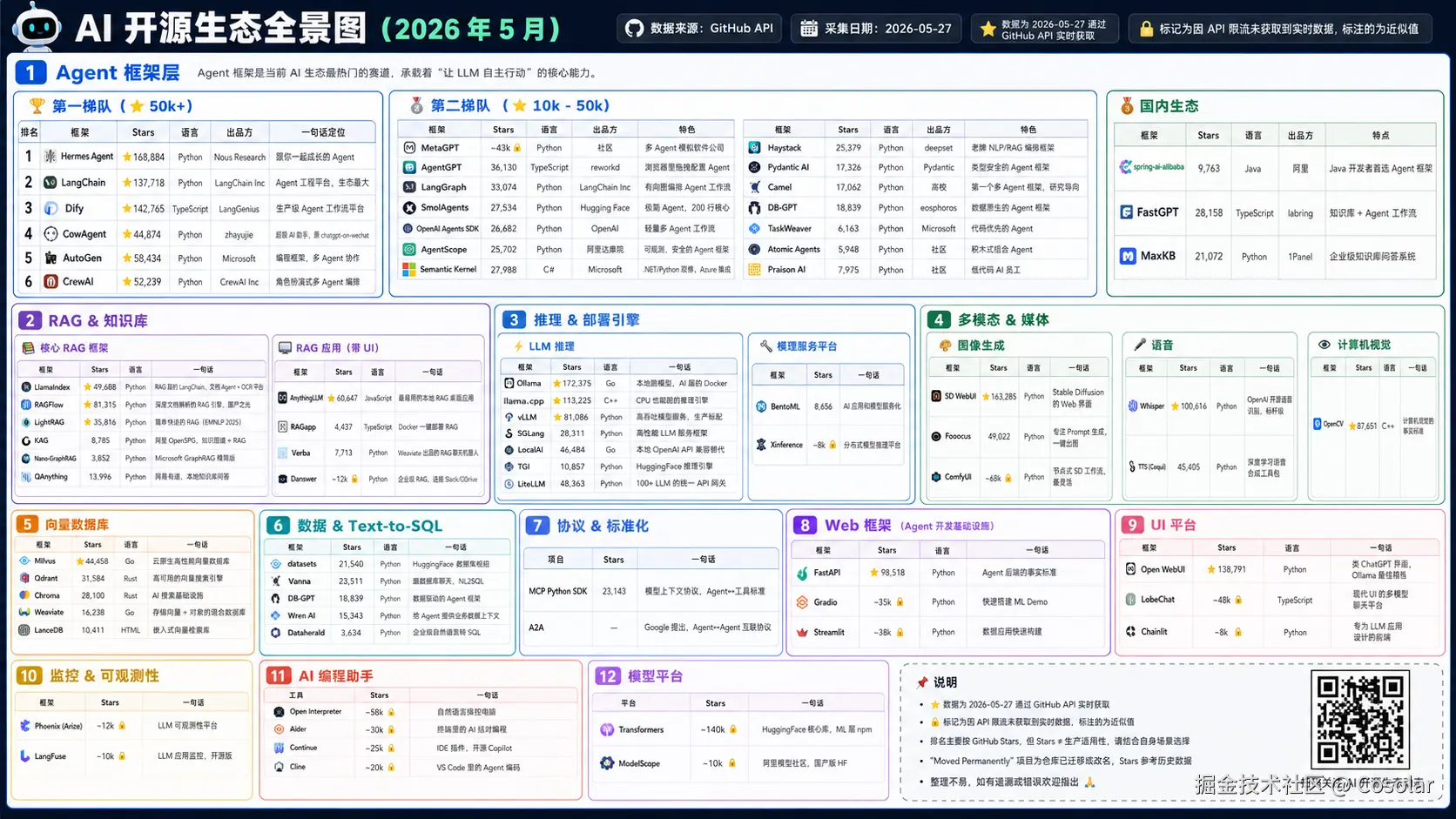Click the FastAPI star count 98,518
1456x819 pixels.
pyautogui.click(x=893, y=573)
